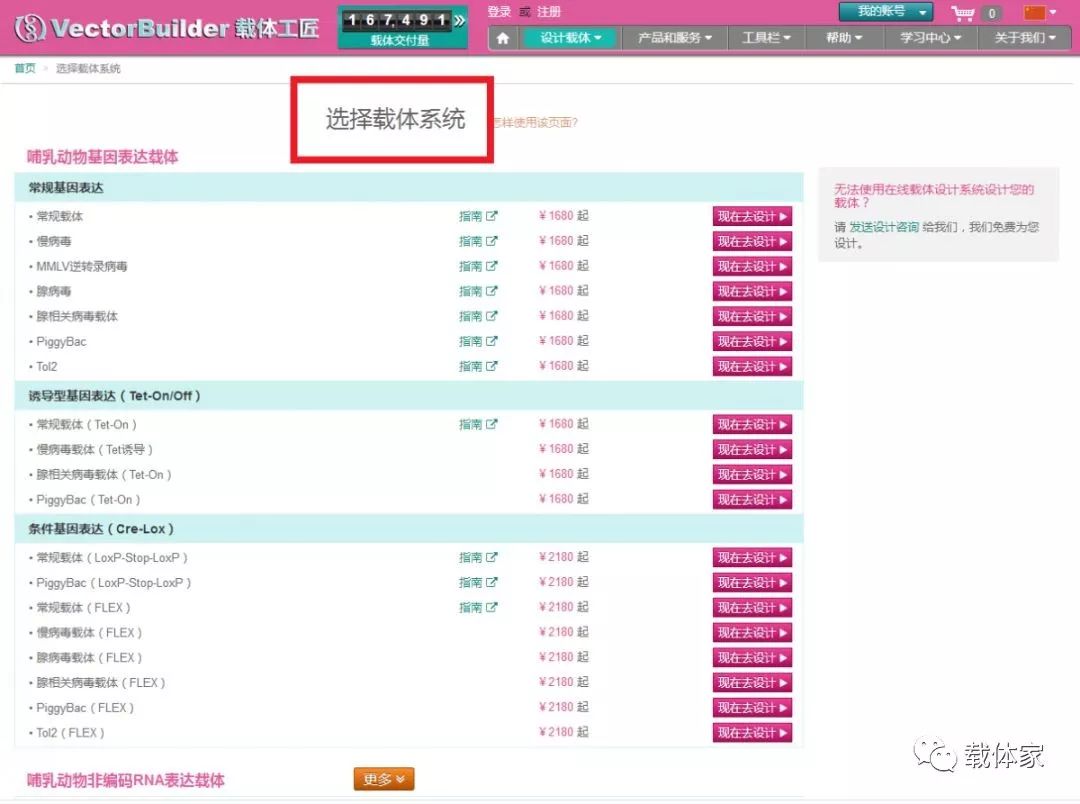The height and width of the screenshot is (804, 1080).
Task: Open the 指南 guide for PiggyBac
Action: (x=477, y=341)
